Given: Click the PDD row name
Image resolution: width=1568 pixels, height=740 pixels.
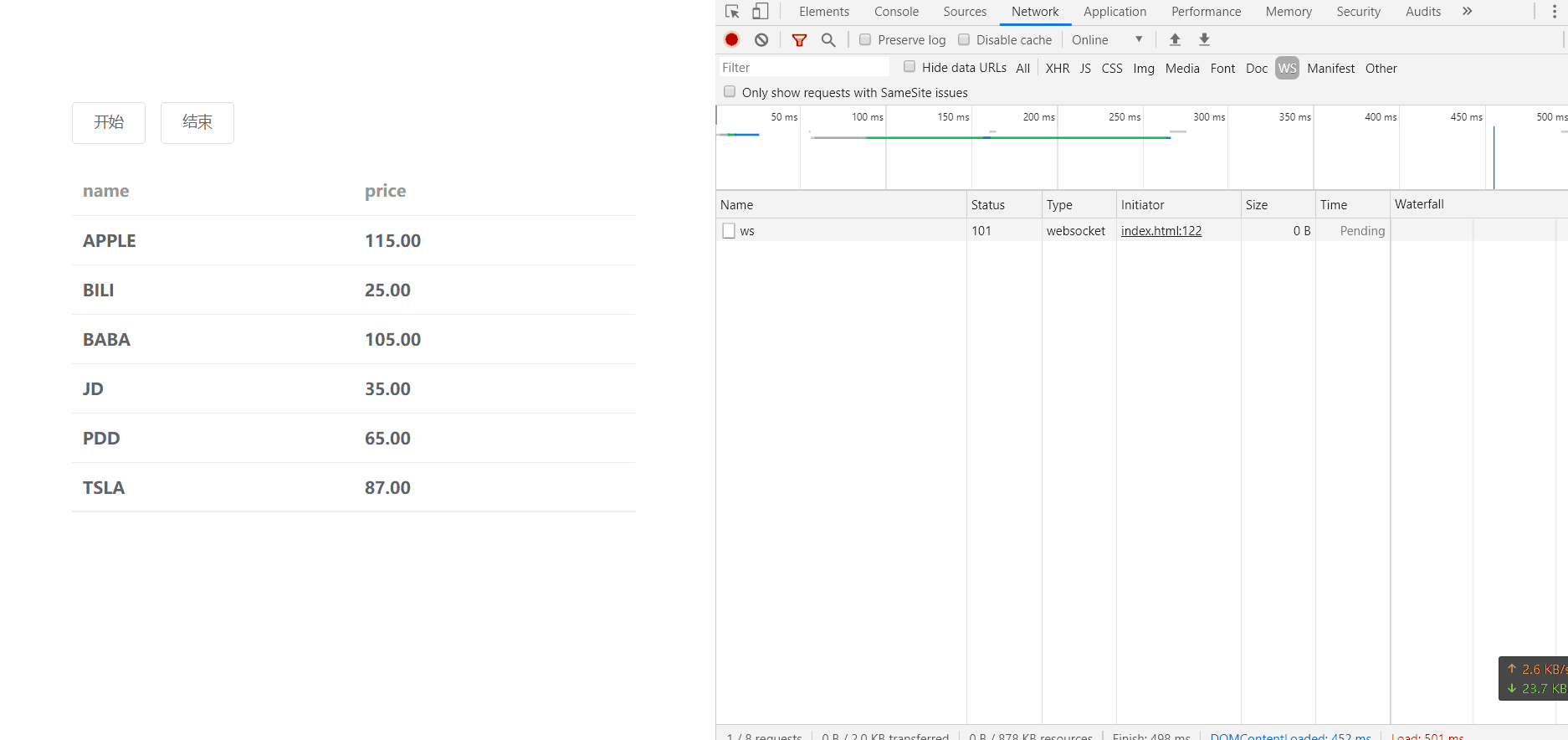Looking at the screenshot, I should [101, 439].
